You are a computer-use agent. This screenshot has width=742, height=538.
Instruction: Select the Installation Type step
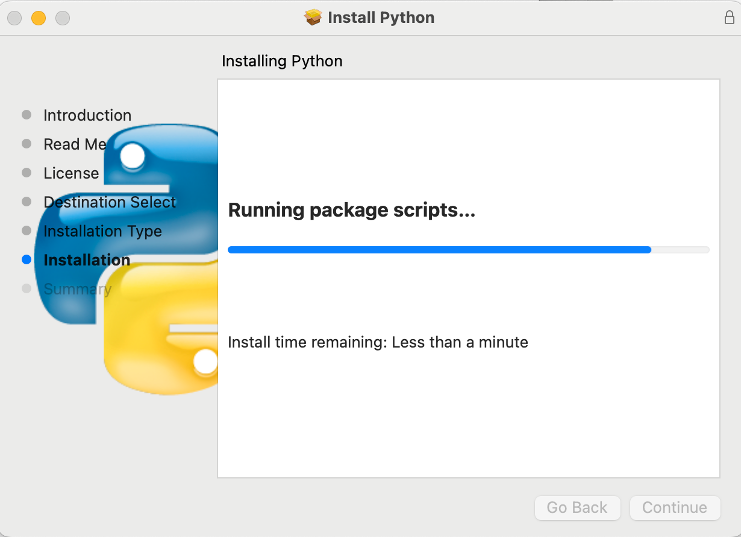103,231
